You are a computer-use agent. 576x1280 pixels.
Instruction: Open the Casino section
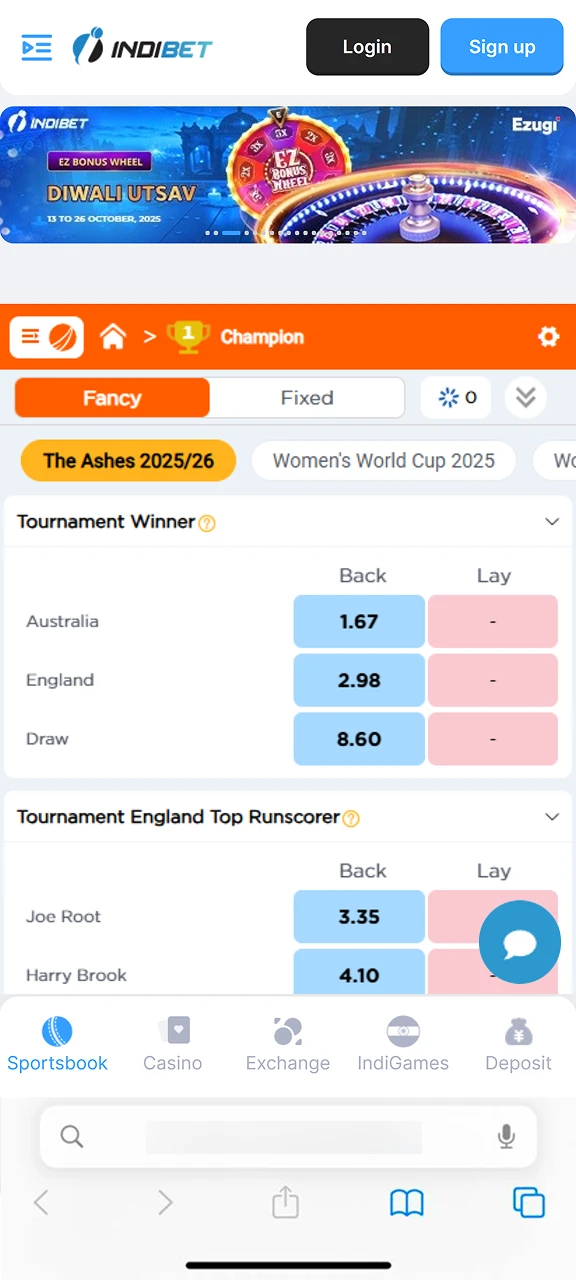pos(172,1040)
